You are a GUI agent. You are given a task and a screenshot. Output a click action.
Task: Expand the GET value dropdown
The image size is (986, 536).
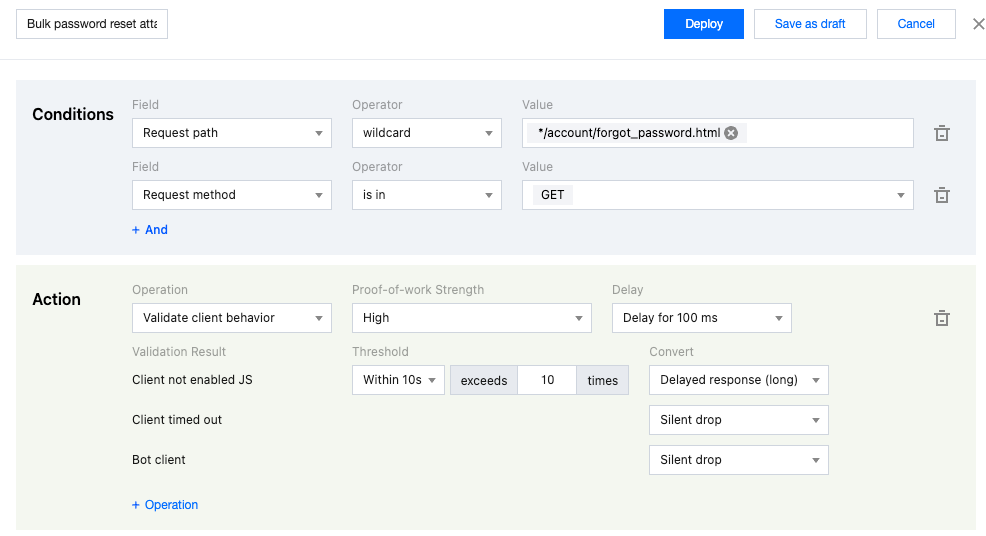click(x=717, y=195)
